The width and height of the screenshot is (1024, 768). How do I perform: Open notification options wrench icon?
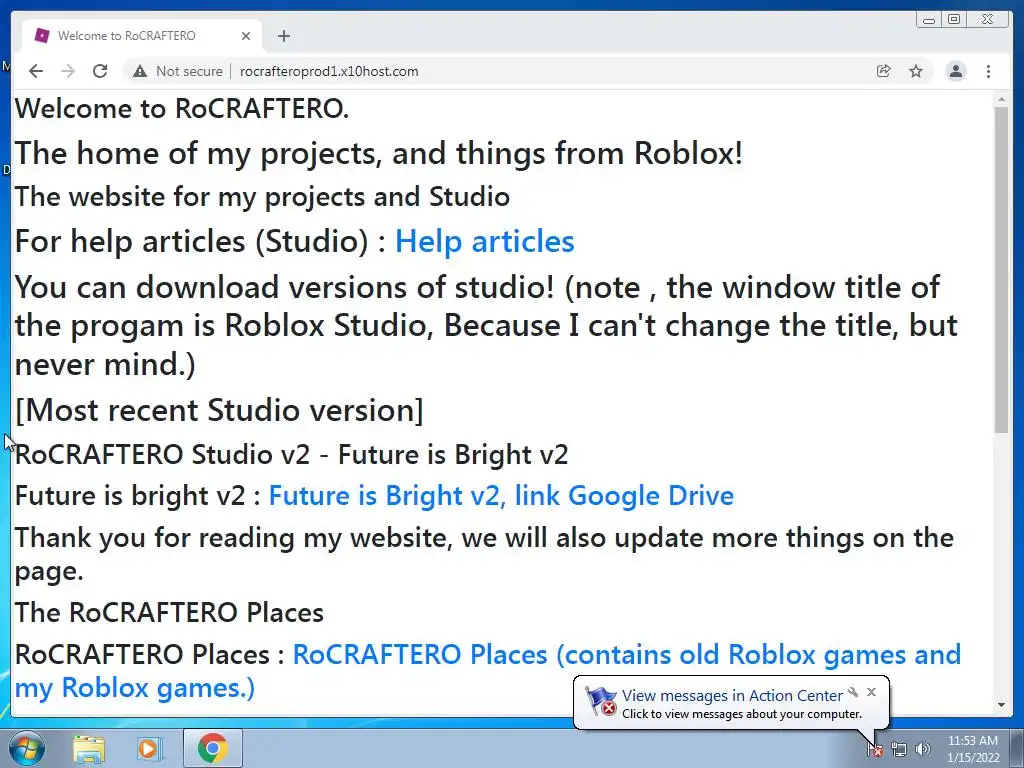click(x=853, y=692)
